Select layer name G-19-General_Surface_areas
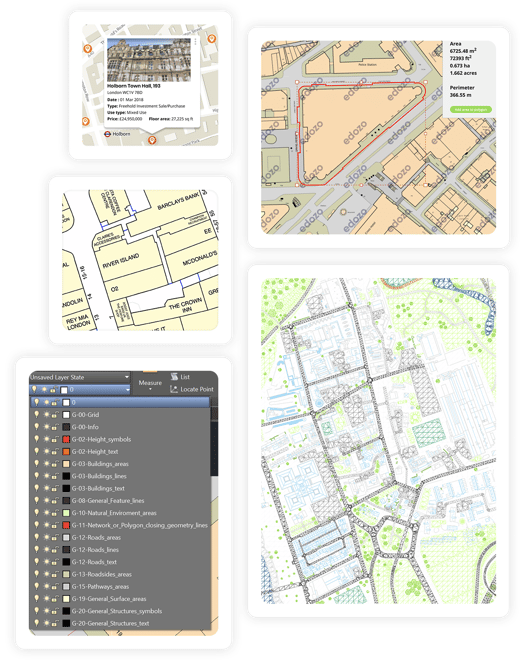Viewport: 525px width, 669px height. 109,599
